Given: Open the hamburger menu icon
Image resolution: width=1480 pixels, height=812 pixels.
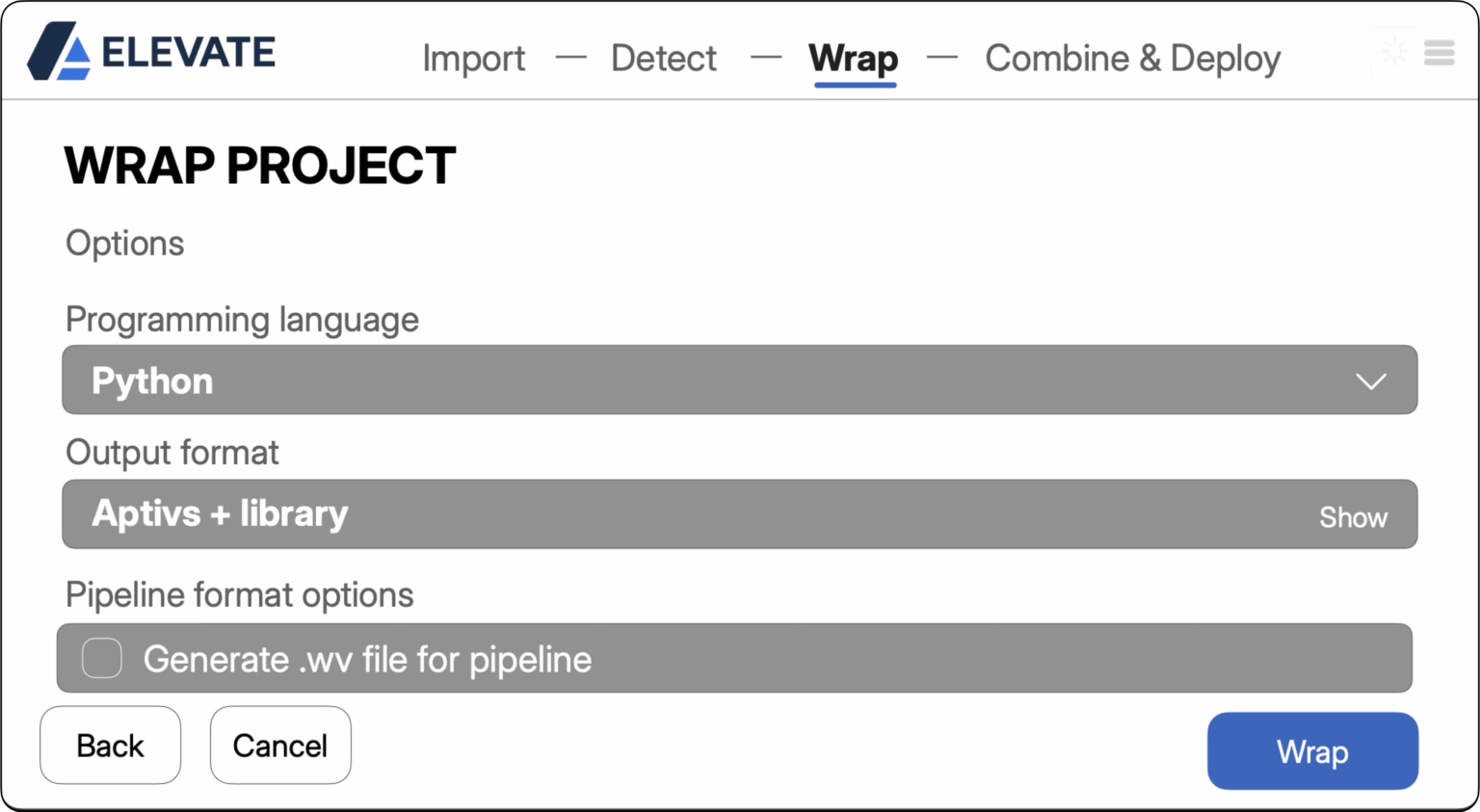Looking at the screenshot, I should click(1439, 53).
